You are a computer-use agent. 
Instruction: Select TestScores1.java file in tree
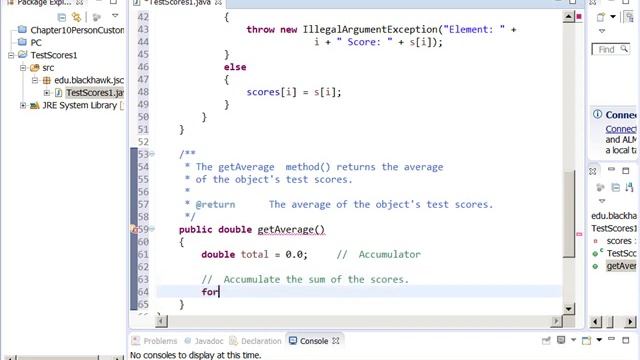(94, 93)
